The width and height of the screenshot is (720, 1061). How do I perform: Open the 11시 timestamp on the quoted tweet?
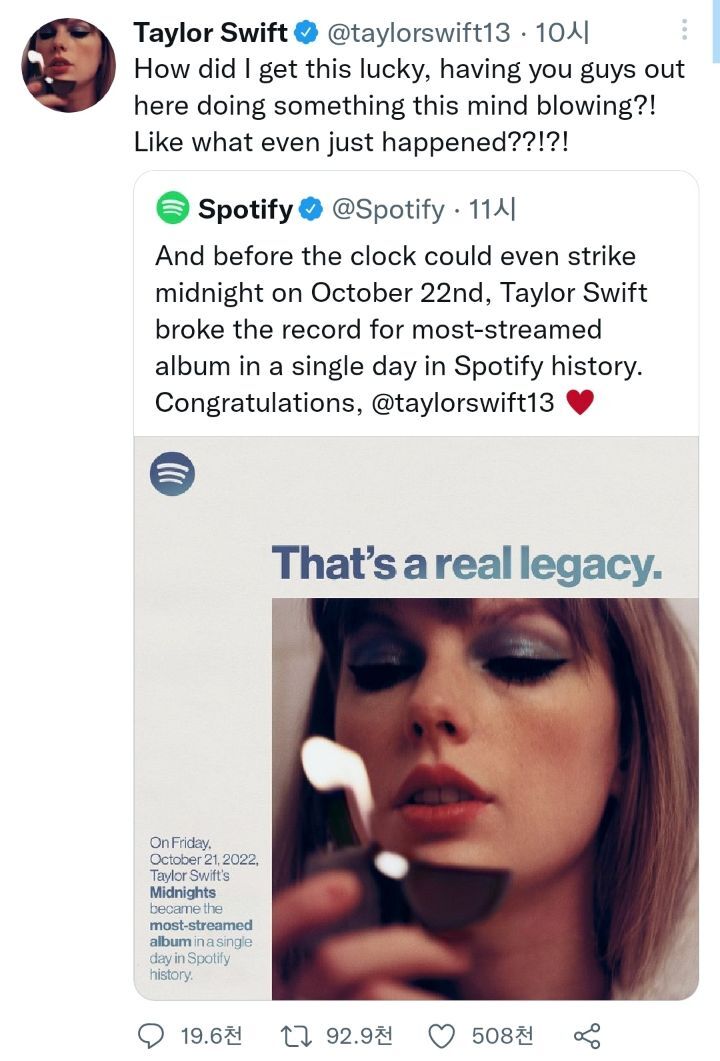[491, 209]
